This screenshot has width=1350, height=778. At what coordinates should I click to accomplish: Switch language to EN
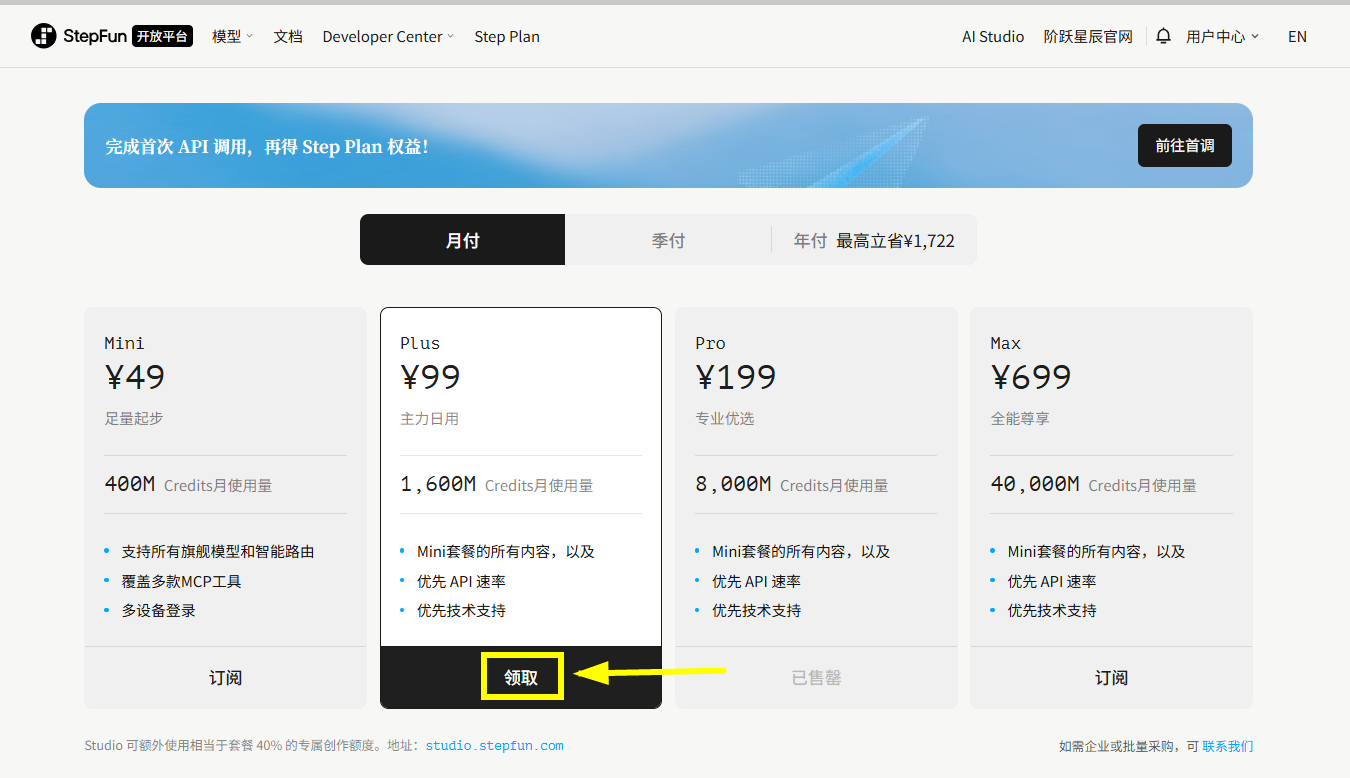tap(1297, 36)
